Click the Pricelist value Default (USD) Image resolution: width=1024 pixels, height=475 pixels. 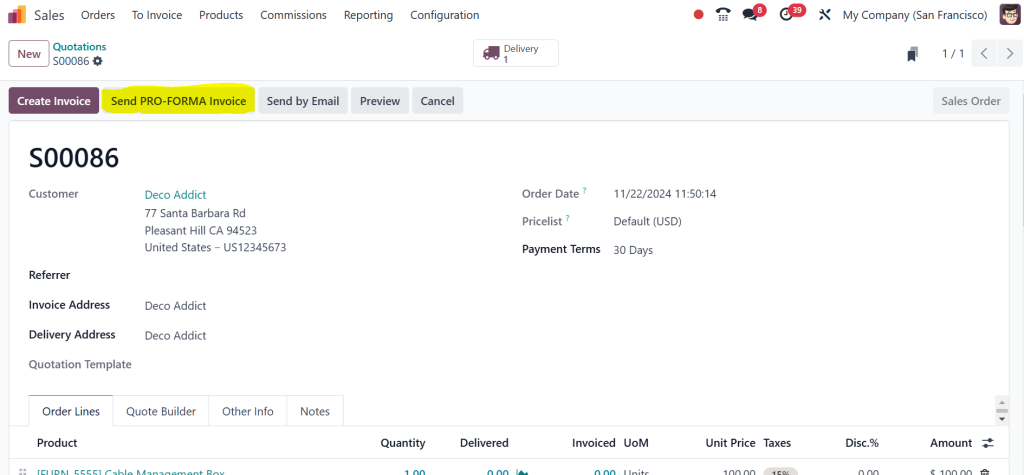647,221
